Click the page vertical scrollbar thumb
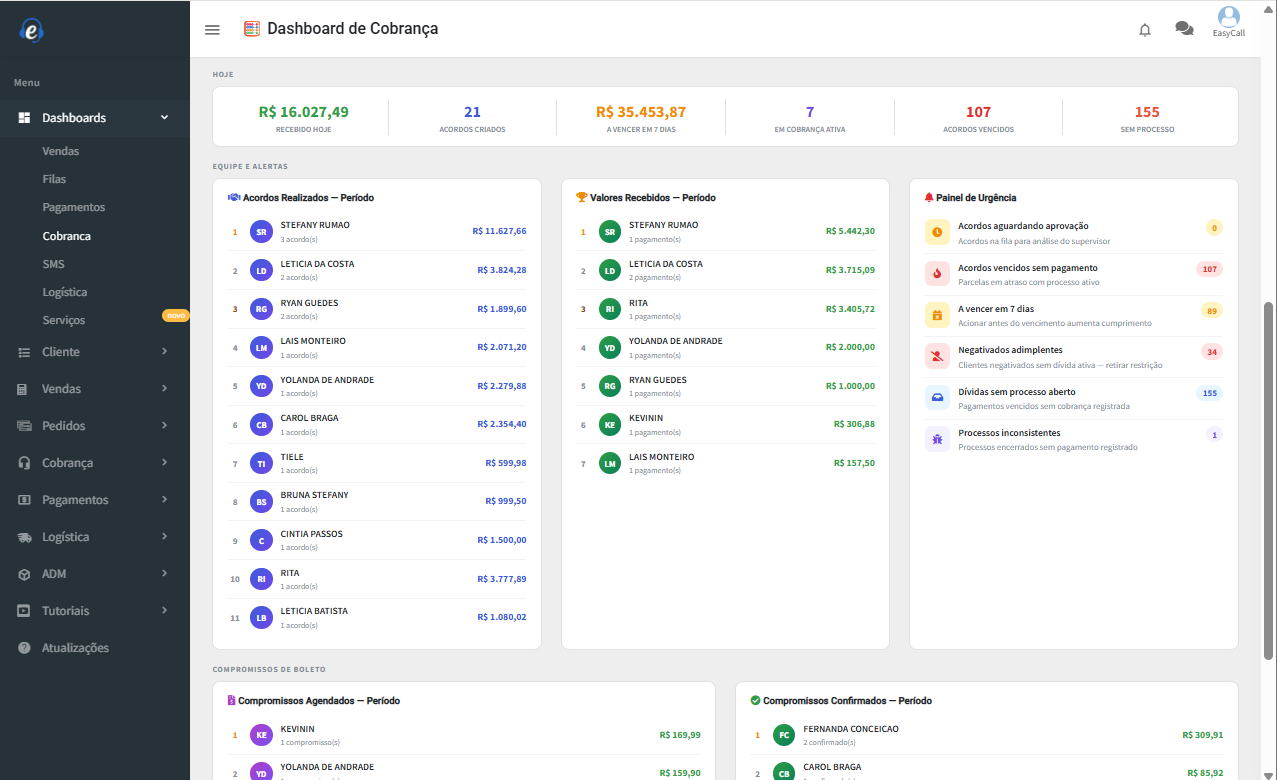This screenshot has width=1277, height=780. click(x=1269, y=480)
